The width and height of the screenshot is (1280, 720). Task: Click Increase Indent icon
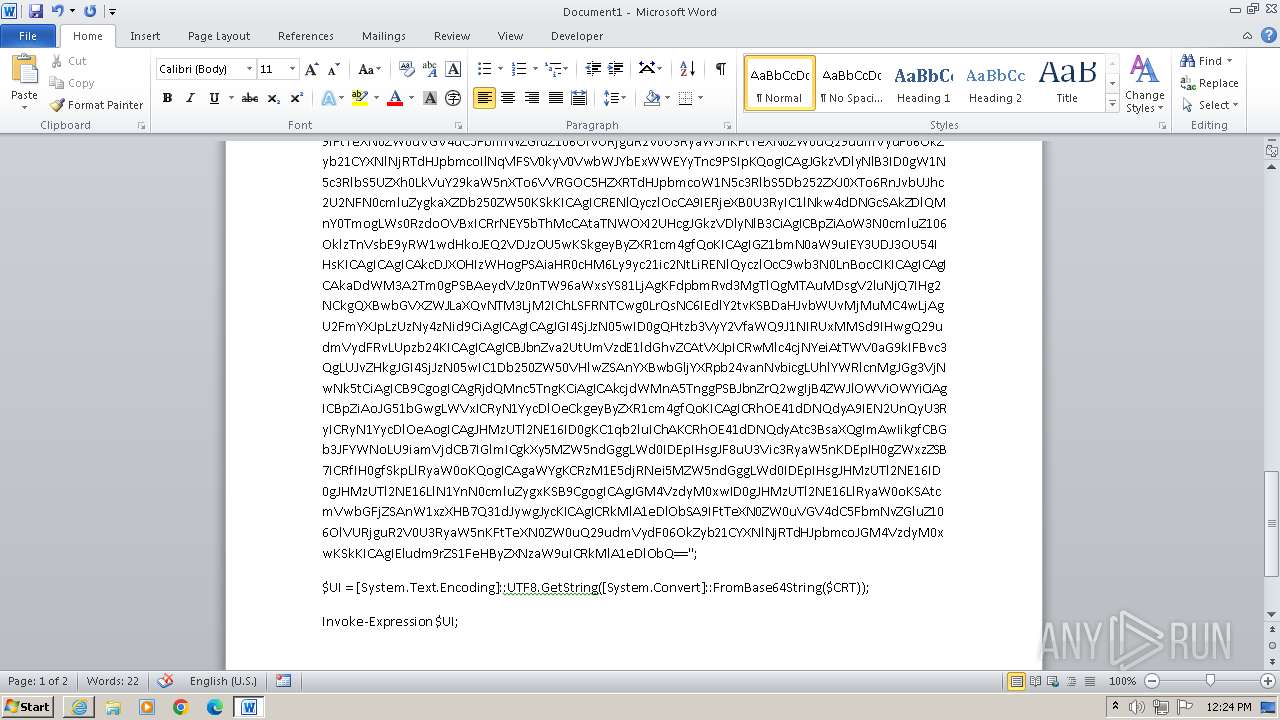(x=616, y=69)
